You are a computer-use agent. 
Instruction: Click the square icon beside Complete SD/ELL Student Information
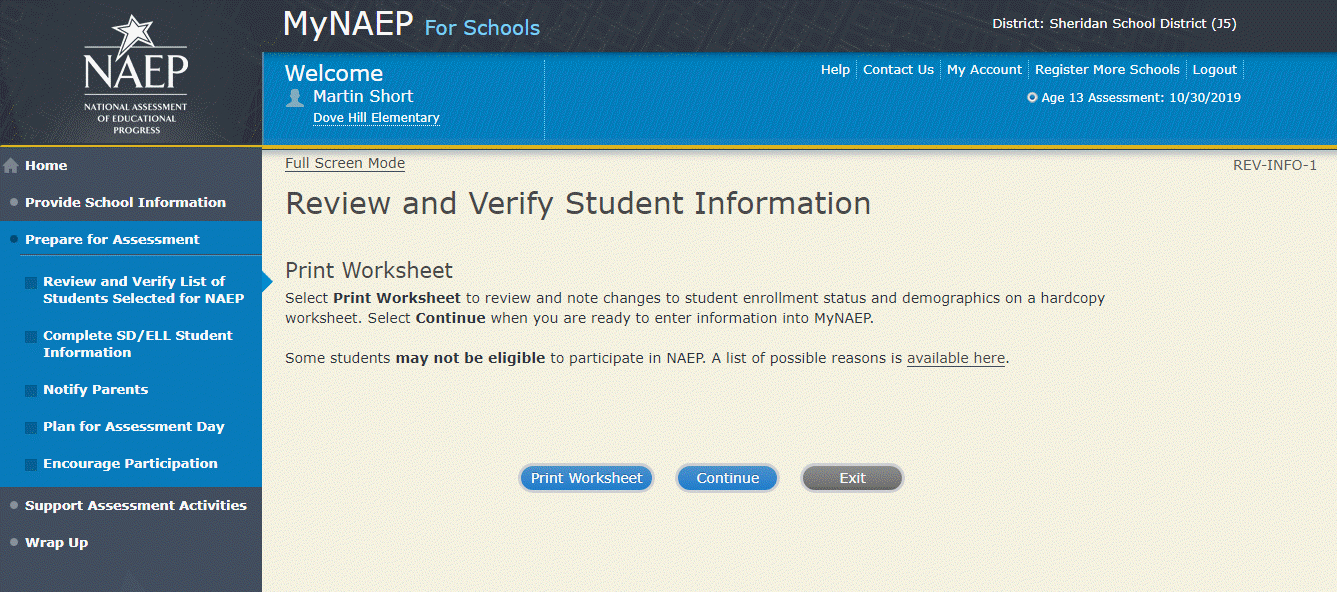(x=32, y=337)
